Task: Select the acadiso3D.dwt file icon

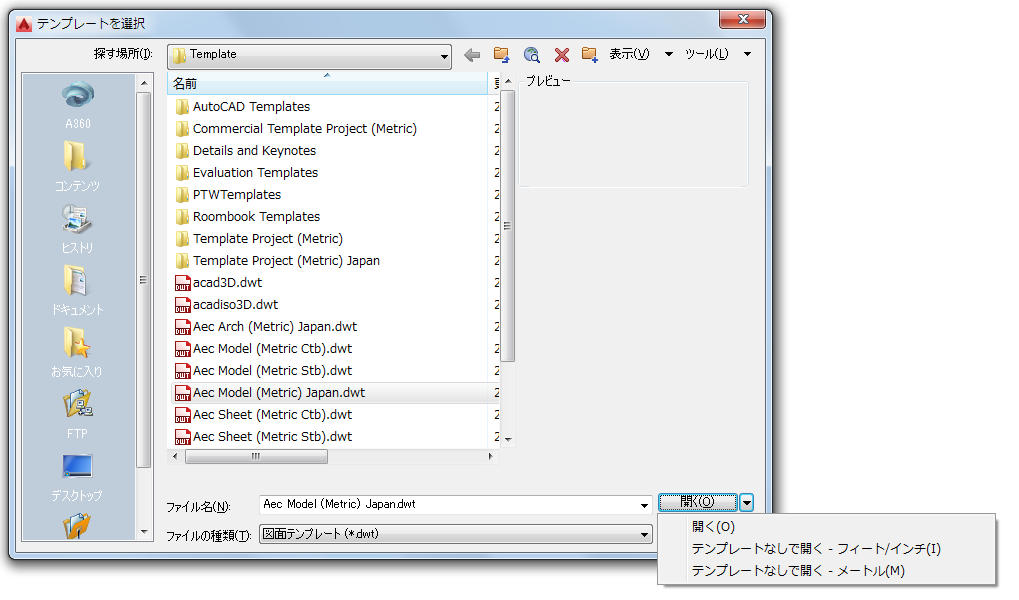Action: click(x=183, y=305)
